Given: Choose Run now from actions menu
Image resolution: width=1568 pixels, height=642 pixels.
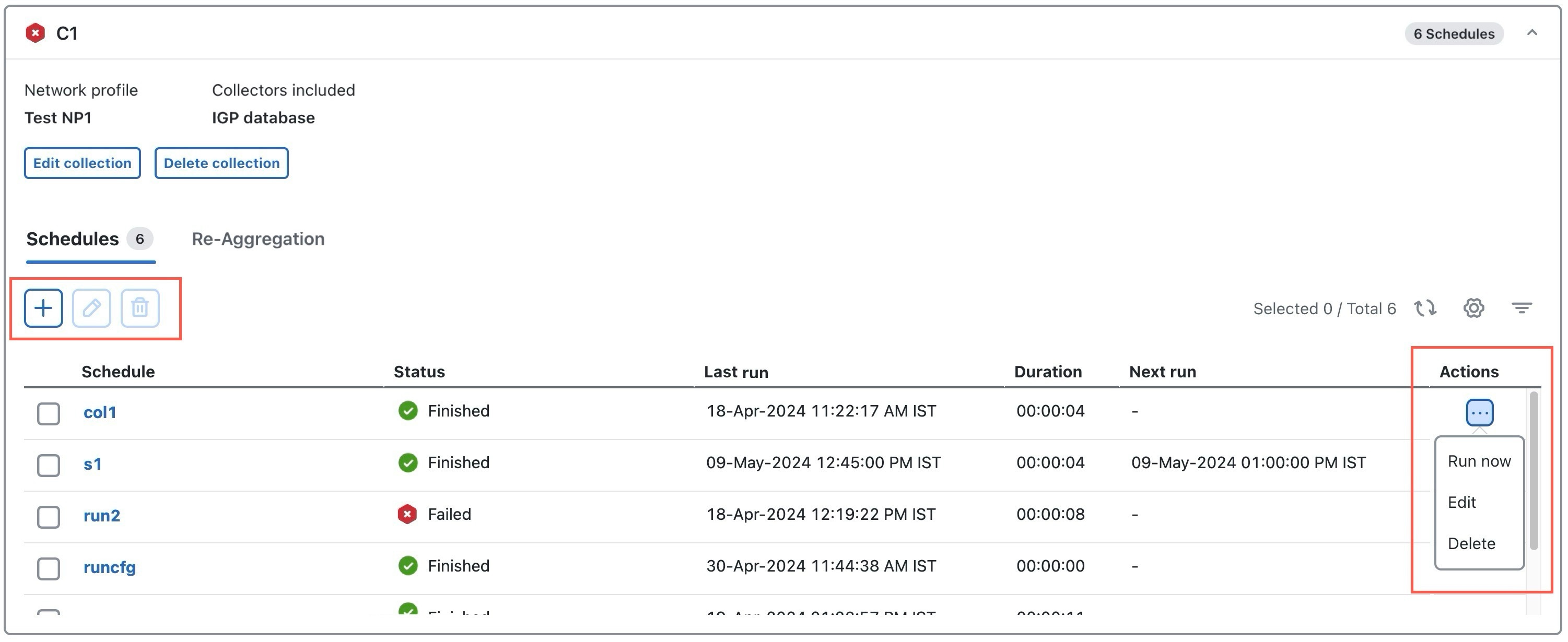Looking at the screenshot, I should coord(1479,461).
